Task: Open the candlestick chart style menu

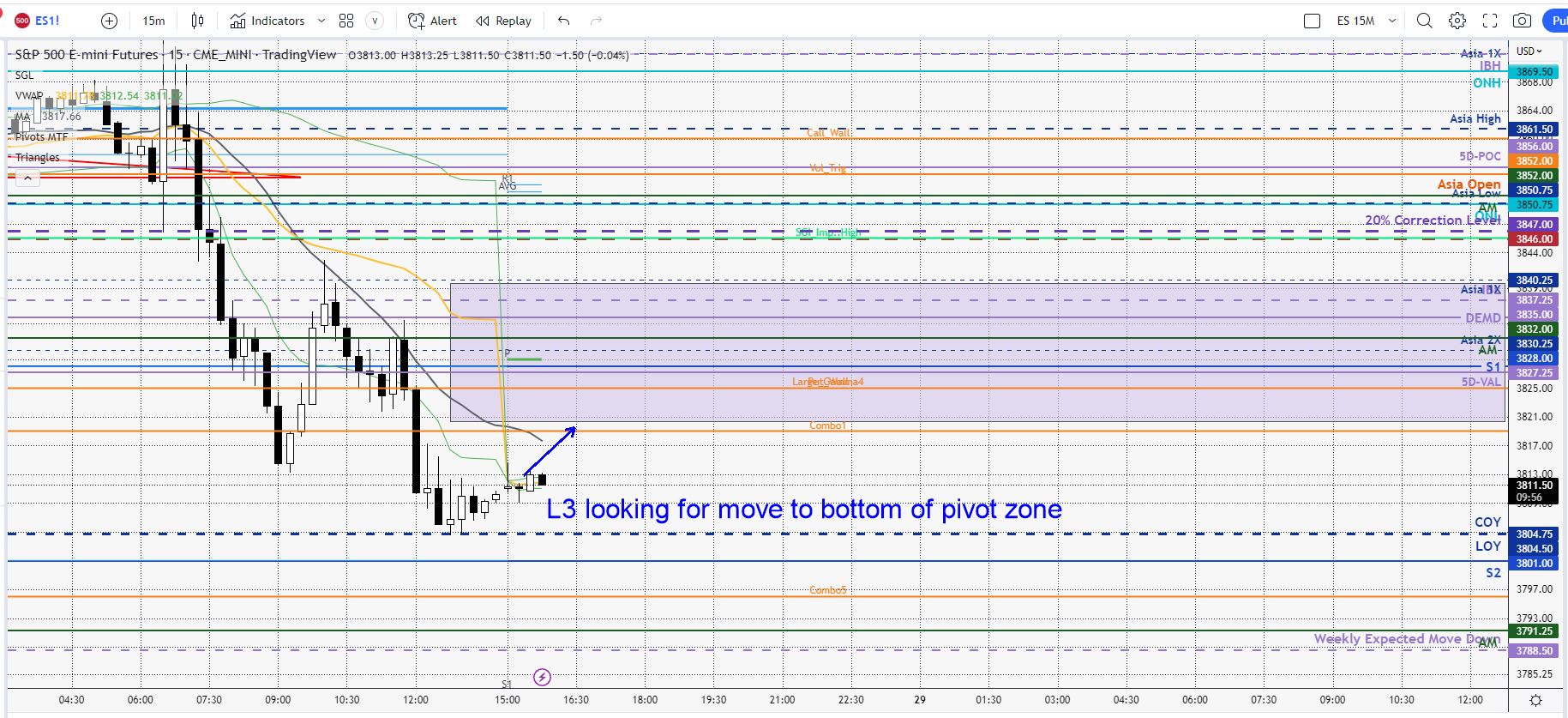Action: click(x=198, y=21)
